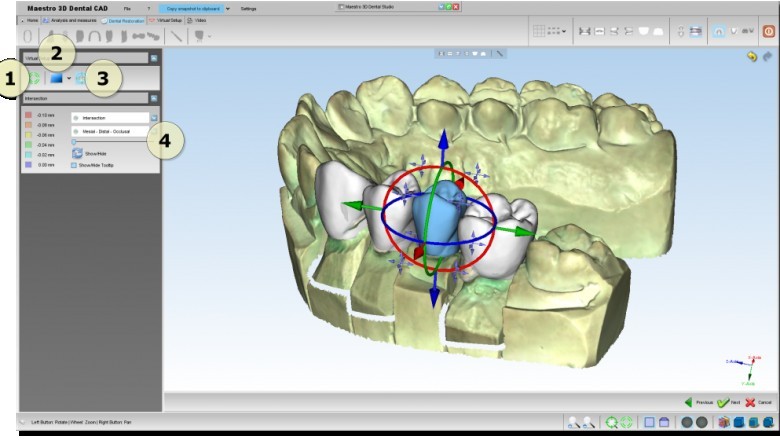Toggle the highlighted occlusion view icon
The width and height of the screenshot is (780, 440).
click(696, 31)
